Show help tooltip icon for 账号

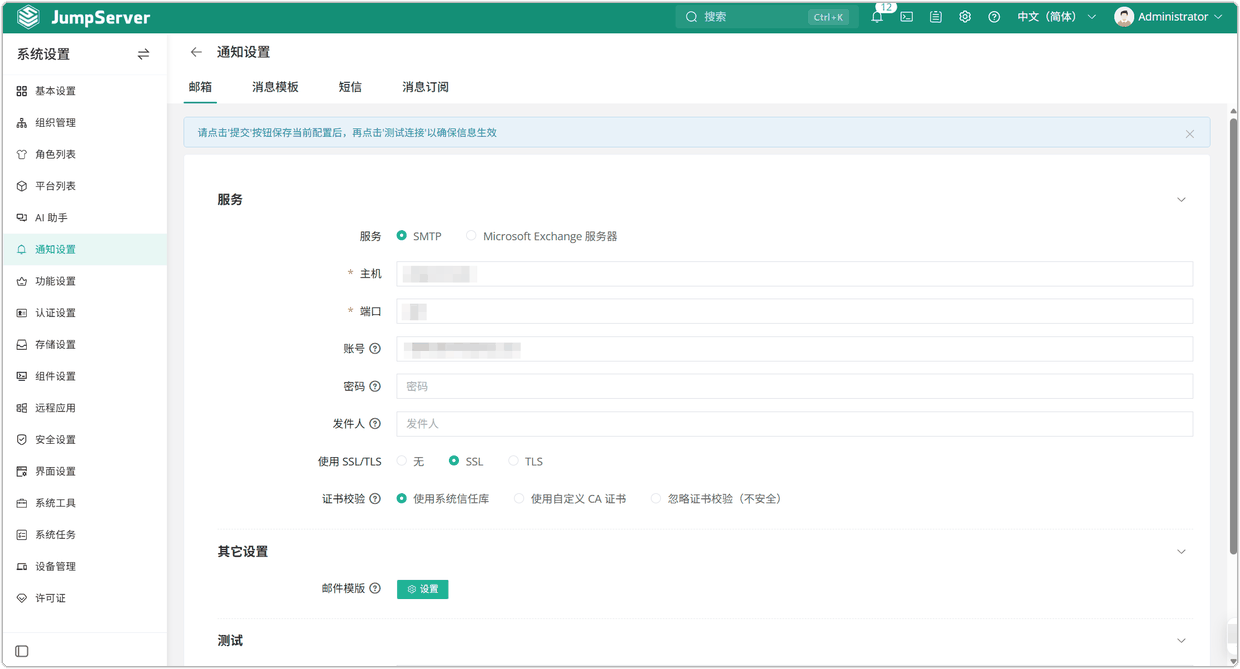(375, 349)
